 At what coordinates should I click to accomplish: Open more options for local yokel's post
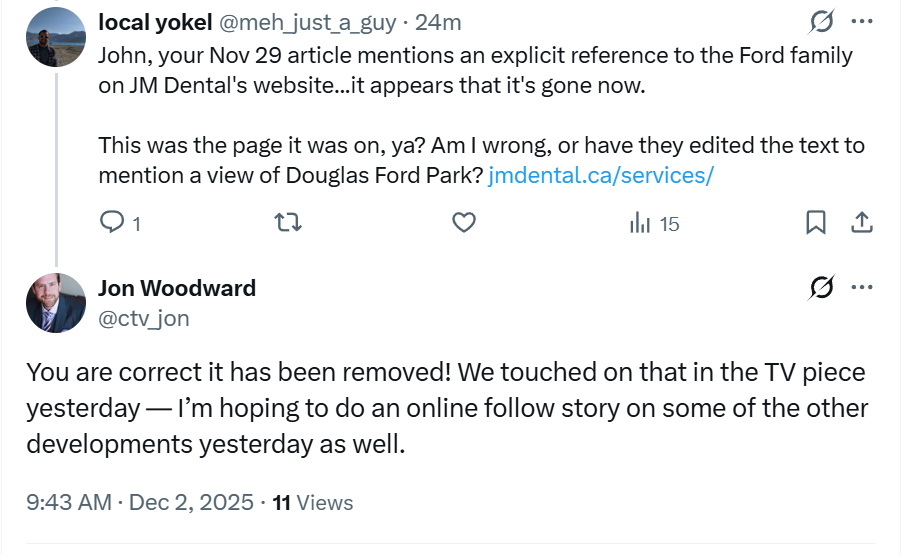tap(861, 21)
